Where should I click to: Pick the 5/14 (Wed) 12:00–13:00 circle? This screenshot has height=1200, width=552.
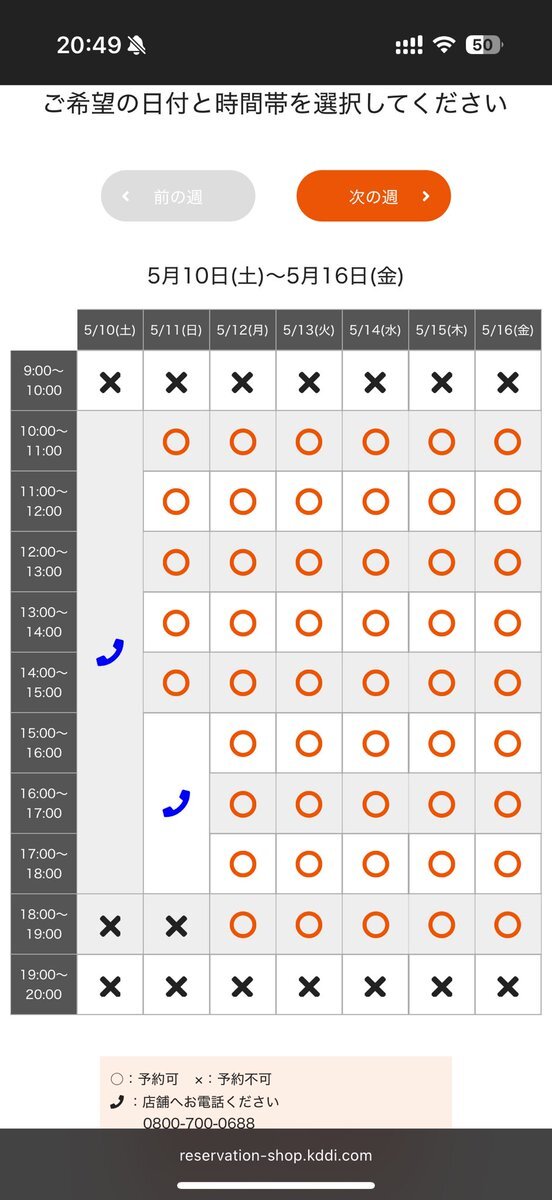[375, 562]
